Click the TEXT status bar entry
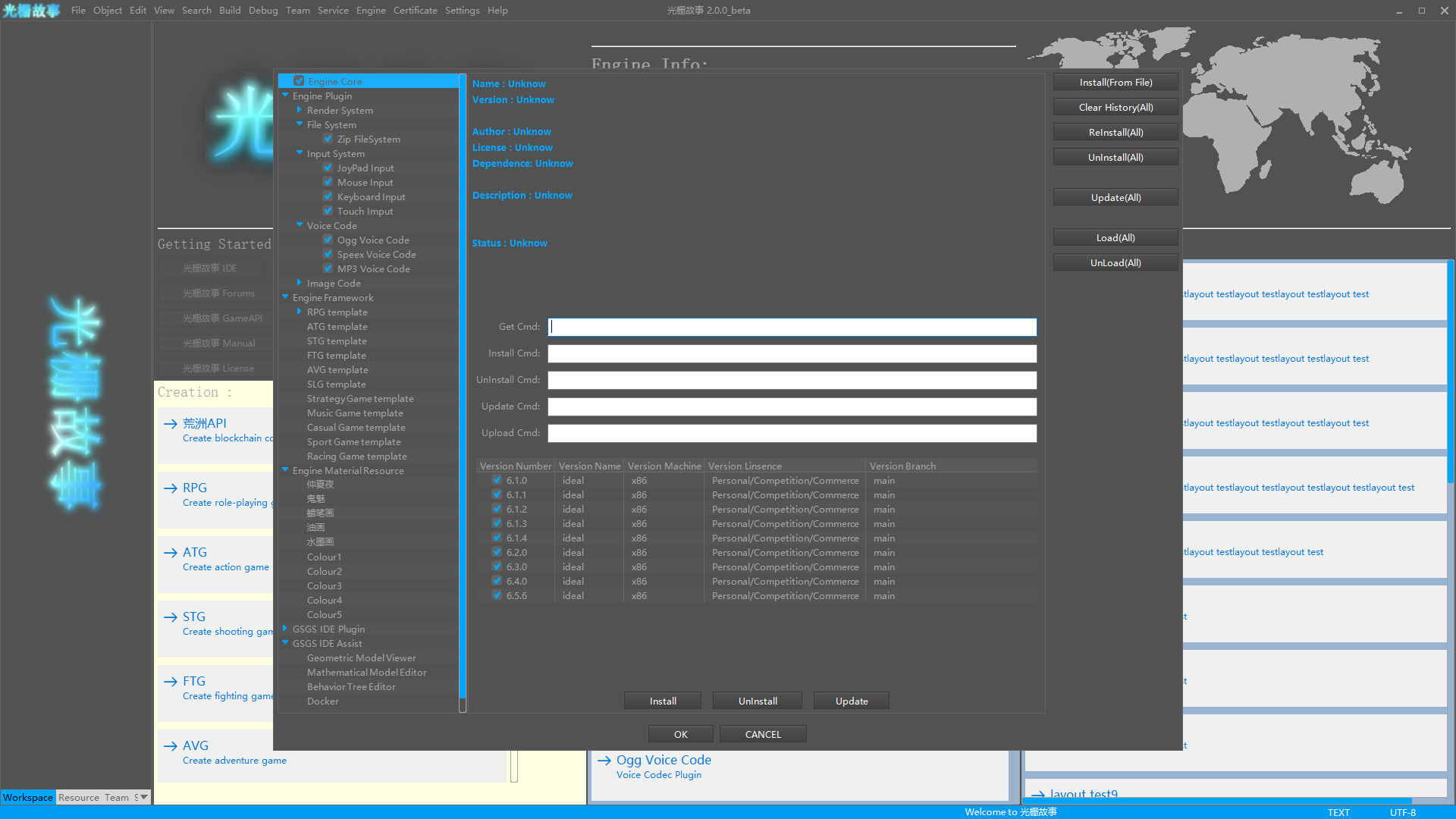The height and width of the screenshot is (819, 1456). point(1338,812)
